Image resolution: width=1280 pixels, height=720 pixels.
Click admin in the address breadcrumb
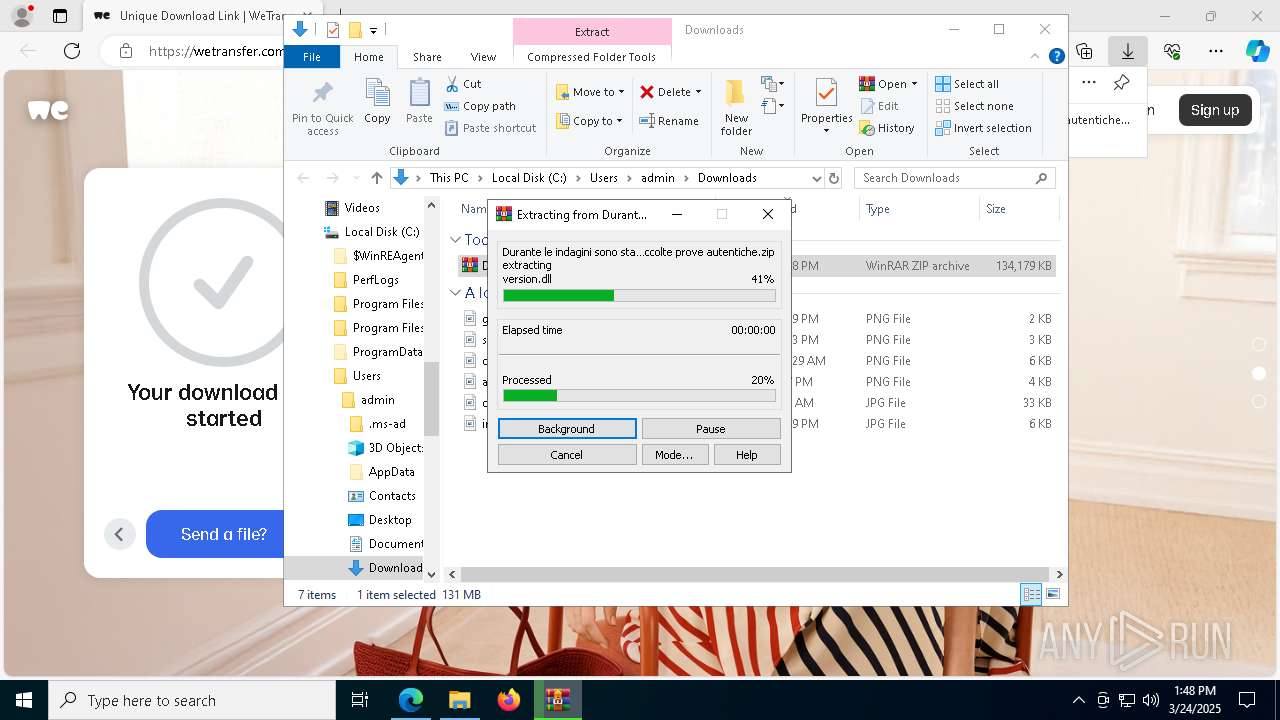[x=658, y=178]
